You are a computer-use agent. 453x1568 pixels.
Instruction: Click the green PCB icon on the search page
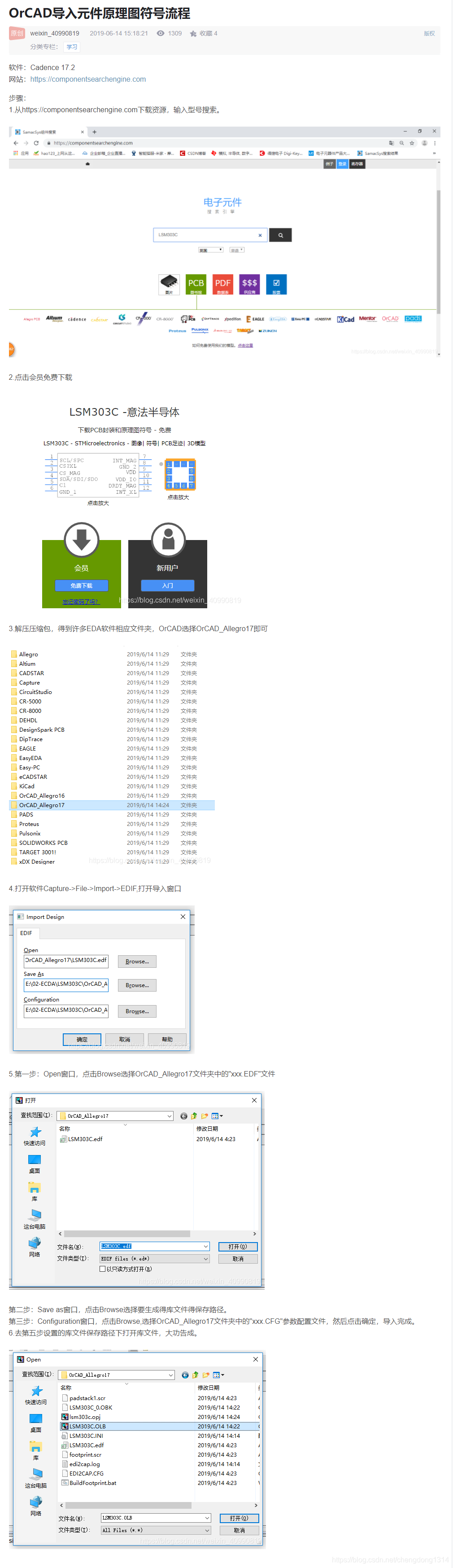196,284
